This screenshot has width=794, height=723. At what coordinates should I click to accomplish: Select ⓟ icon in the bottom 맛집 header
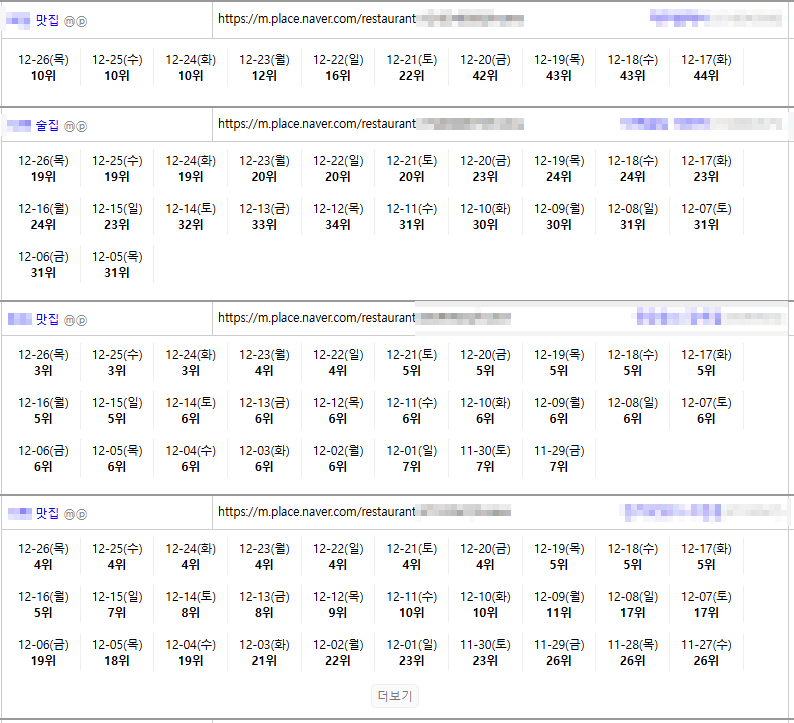coord(82,514)
